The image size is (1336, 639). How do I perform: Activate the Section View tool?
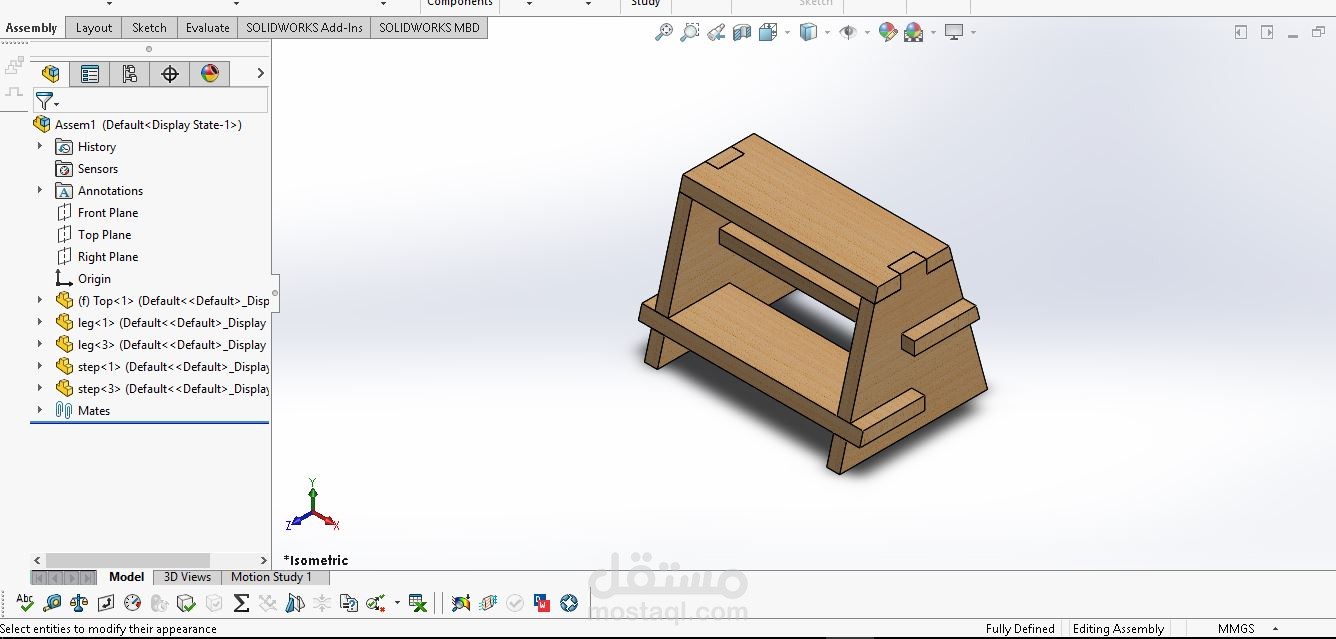[x=742, y=32]
